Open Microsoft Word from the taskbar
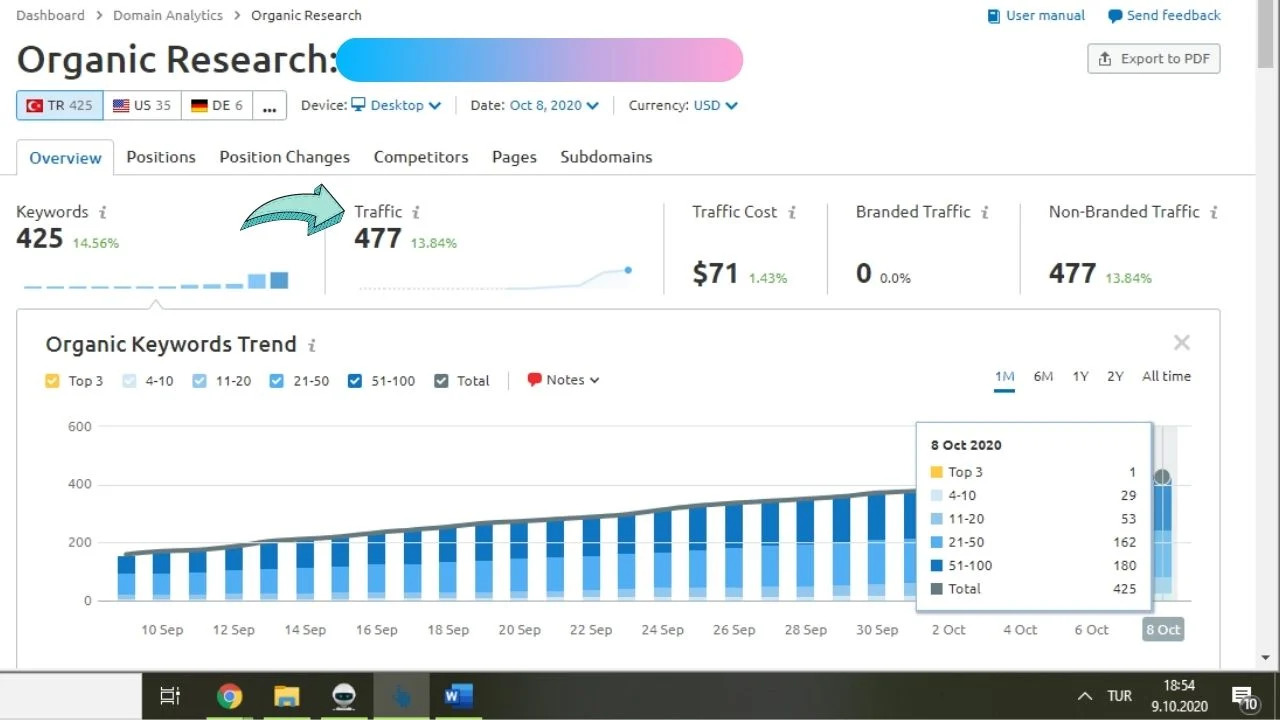1280x720 pixels. pyautogui.click(x=458, y=696)
